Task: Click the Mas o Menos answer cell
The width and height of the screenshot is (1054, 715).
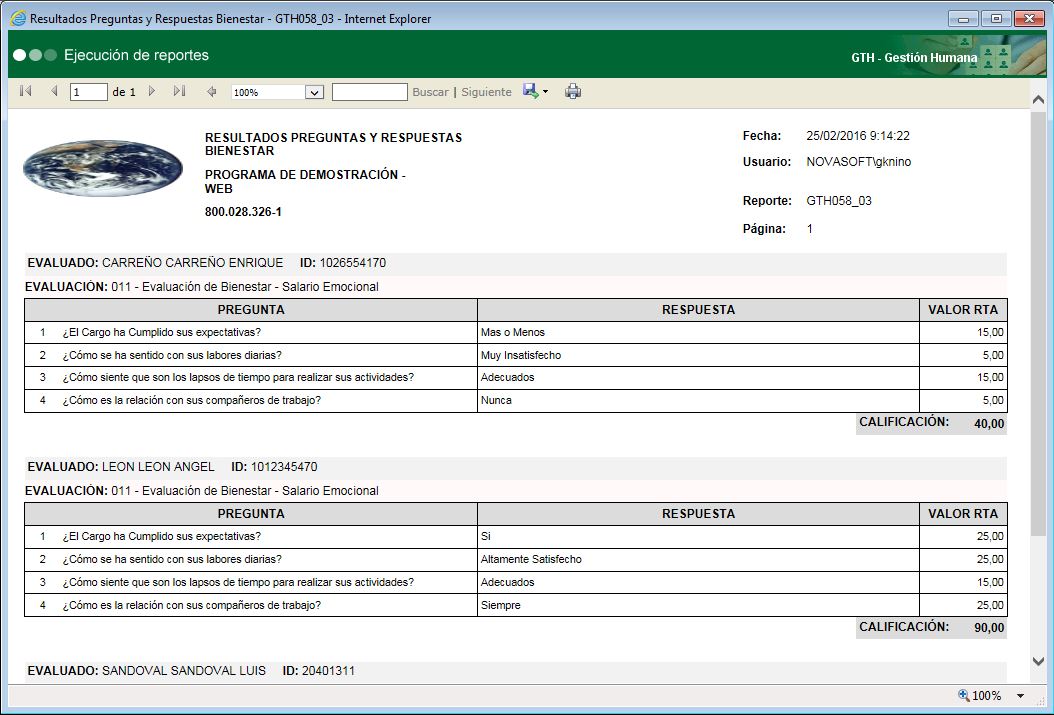Action: [698, 333]
